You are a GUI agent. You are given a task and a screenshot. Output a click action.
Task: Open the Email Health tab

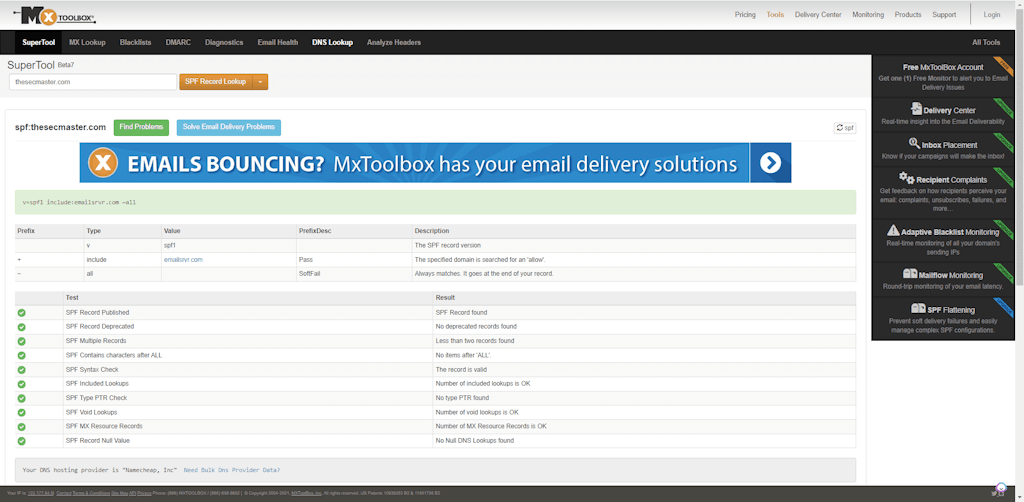coord(278,42)
